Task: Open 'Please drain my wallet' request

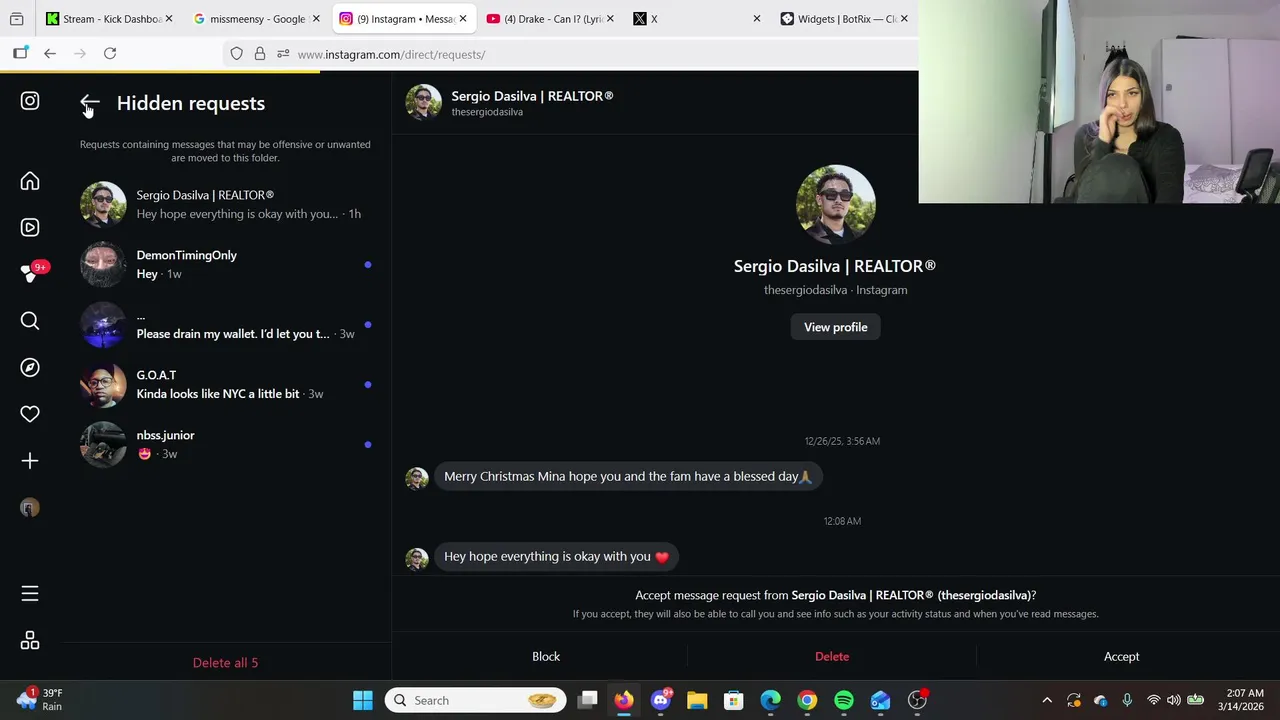Action: point(227,324)
